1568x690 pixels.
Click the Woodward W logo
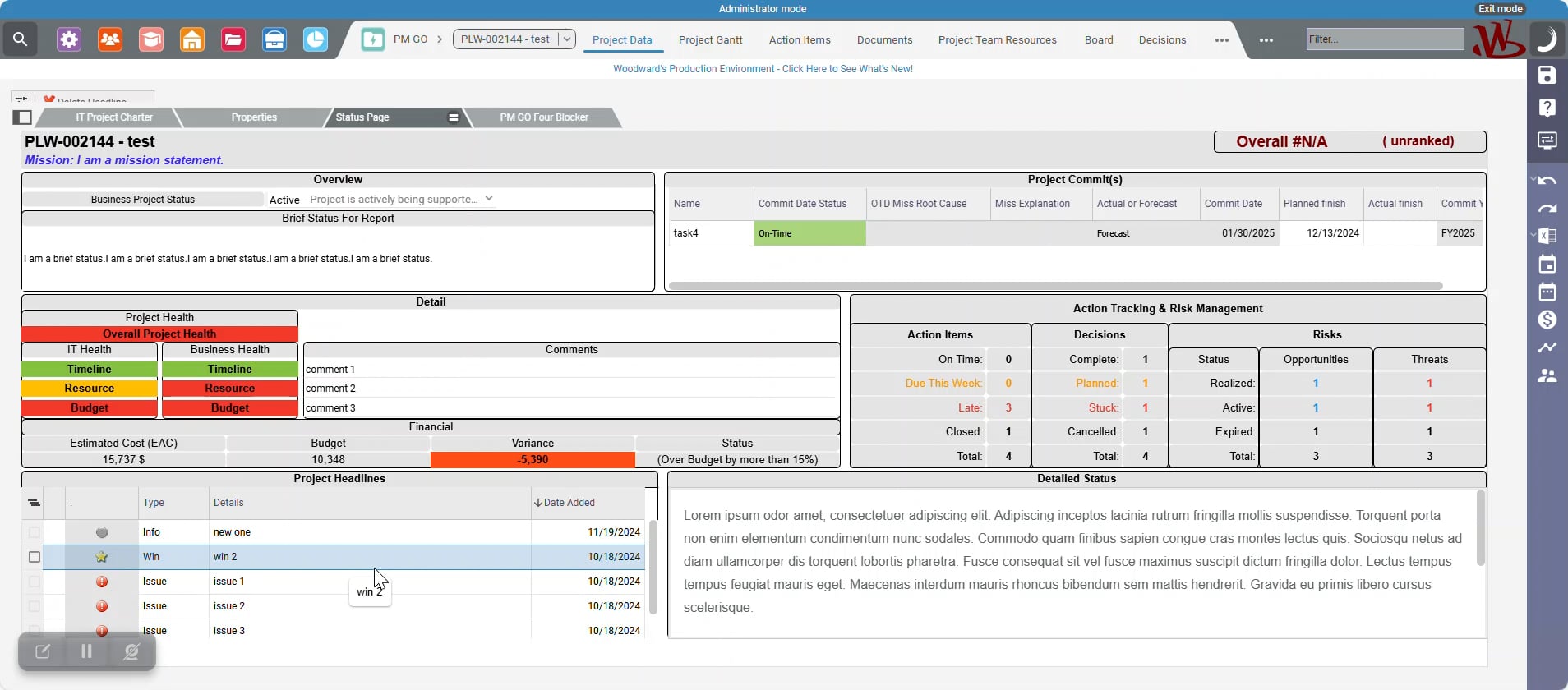click(1498, 39)
